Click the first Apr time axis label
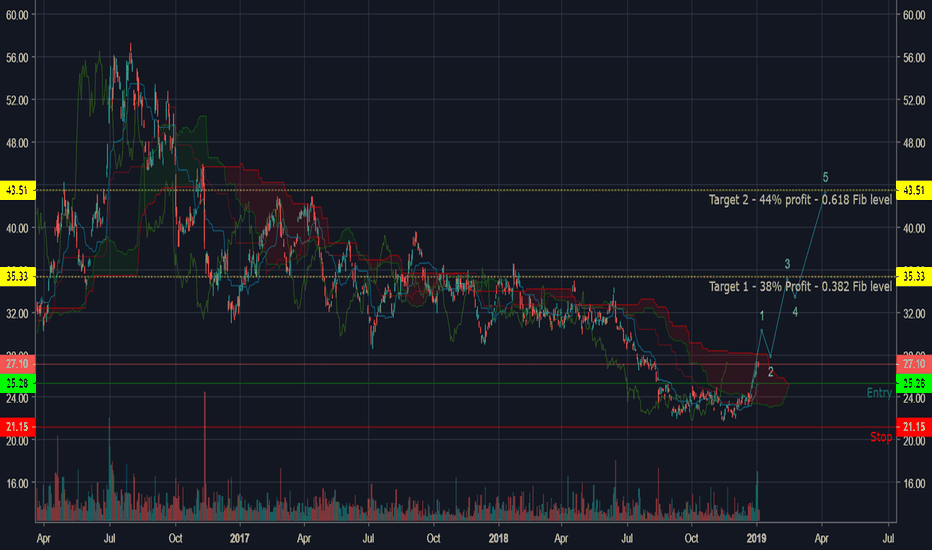This screenshot has height=550, width=932. pyautogui.click(x=43, y=539)
